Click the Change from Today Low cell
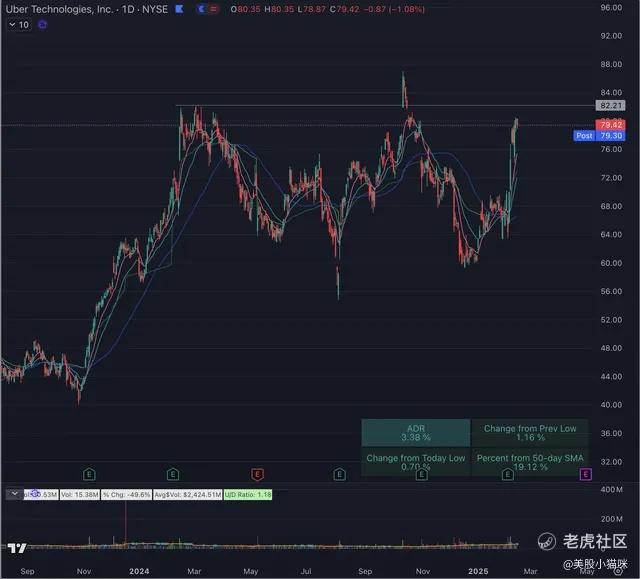 [x=416, y=462]
